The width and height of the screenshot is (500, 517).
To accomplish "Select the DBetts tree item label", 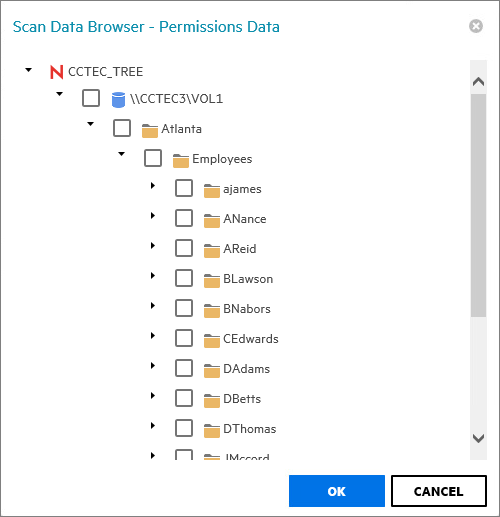I will click(242, 399).
